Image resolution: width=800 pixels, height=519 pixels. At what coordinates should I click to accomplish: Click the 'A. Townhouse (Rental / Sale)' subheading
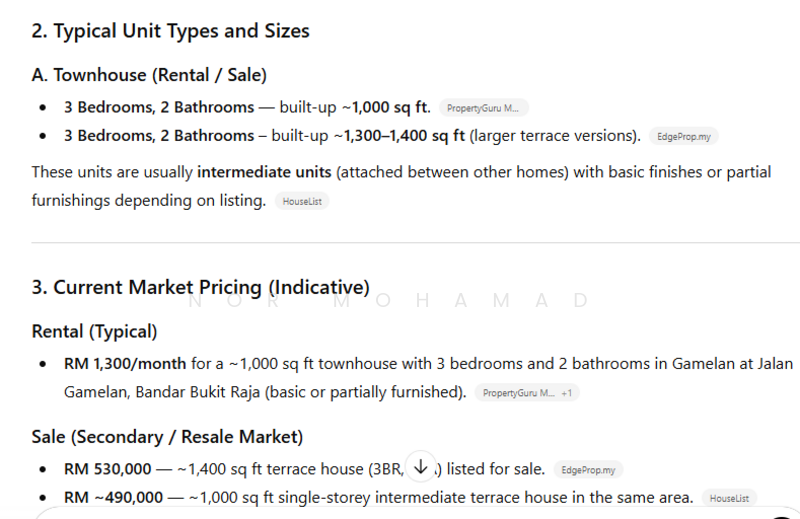click(x=149, y=75)
